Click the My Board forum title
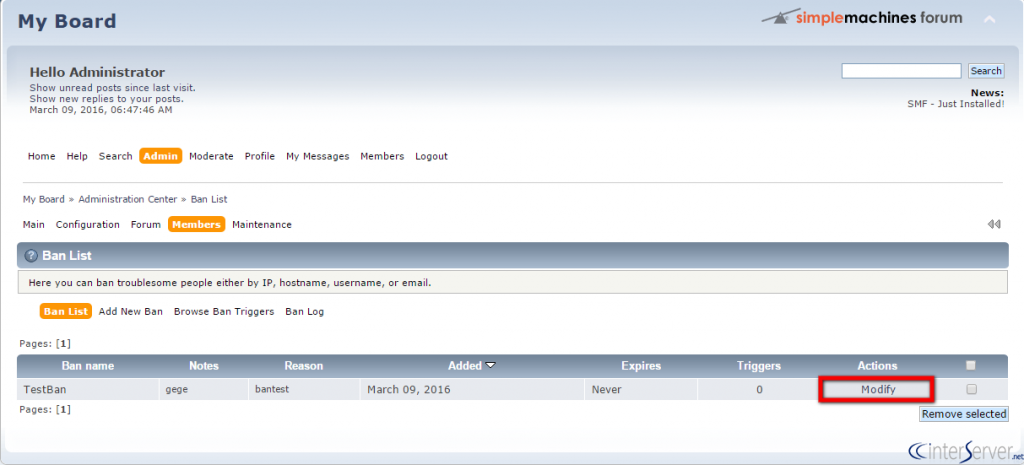This screenshot has height=465, width=1024. (67, 21)
